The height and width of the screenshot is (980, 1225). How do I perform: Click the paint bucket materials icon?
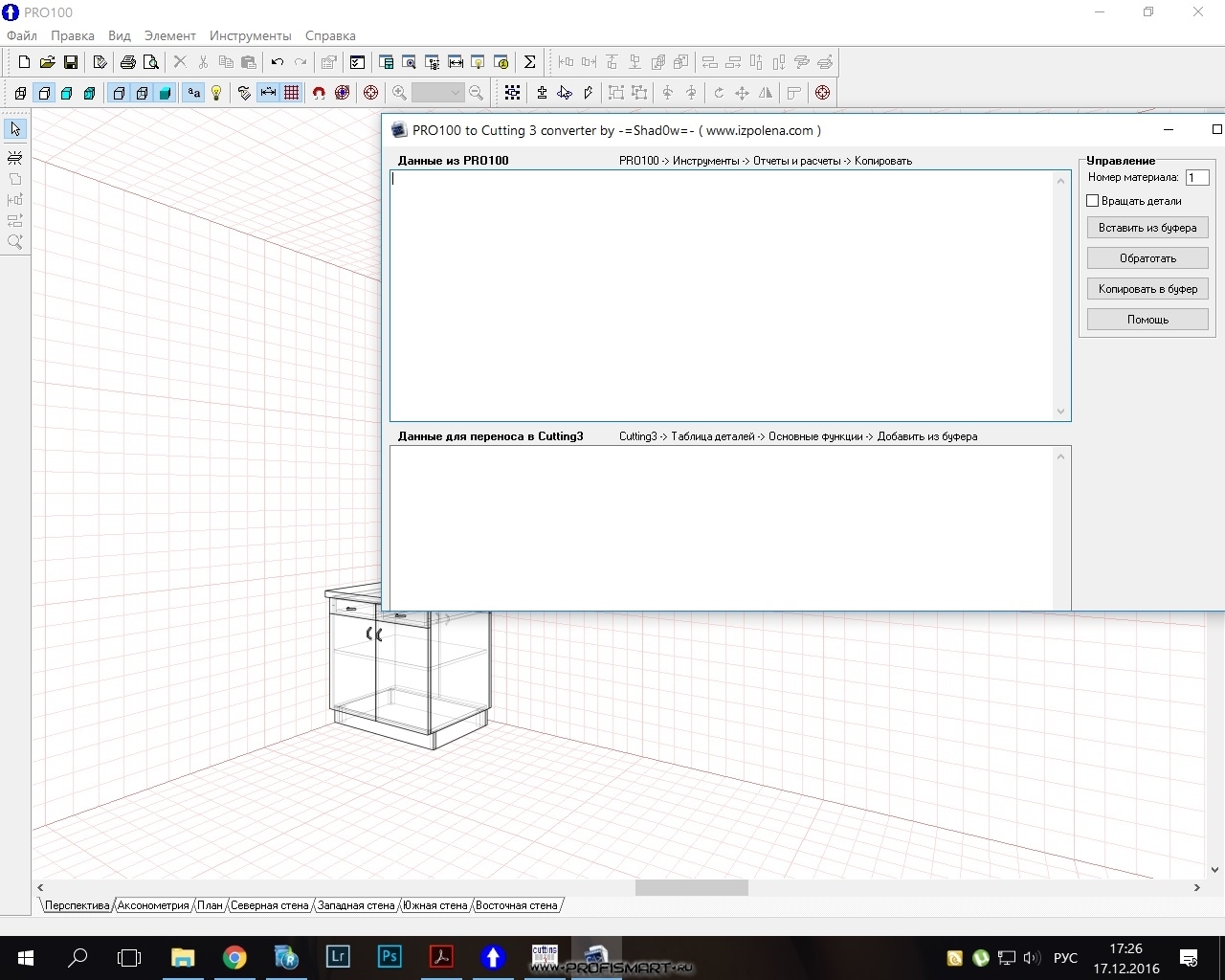(245, 93)
